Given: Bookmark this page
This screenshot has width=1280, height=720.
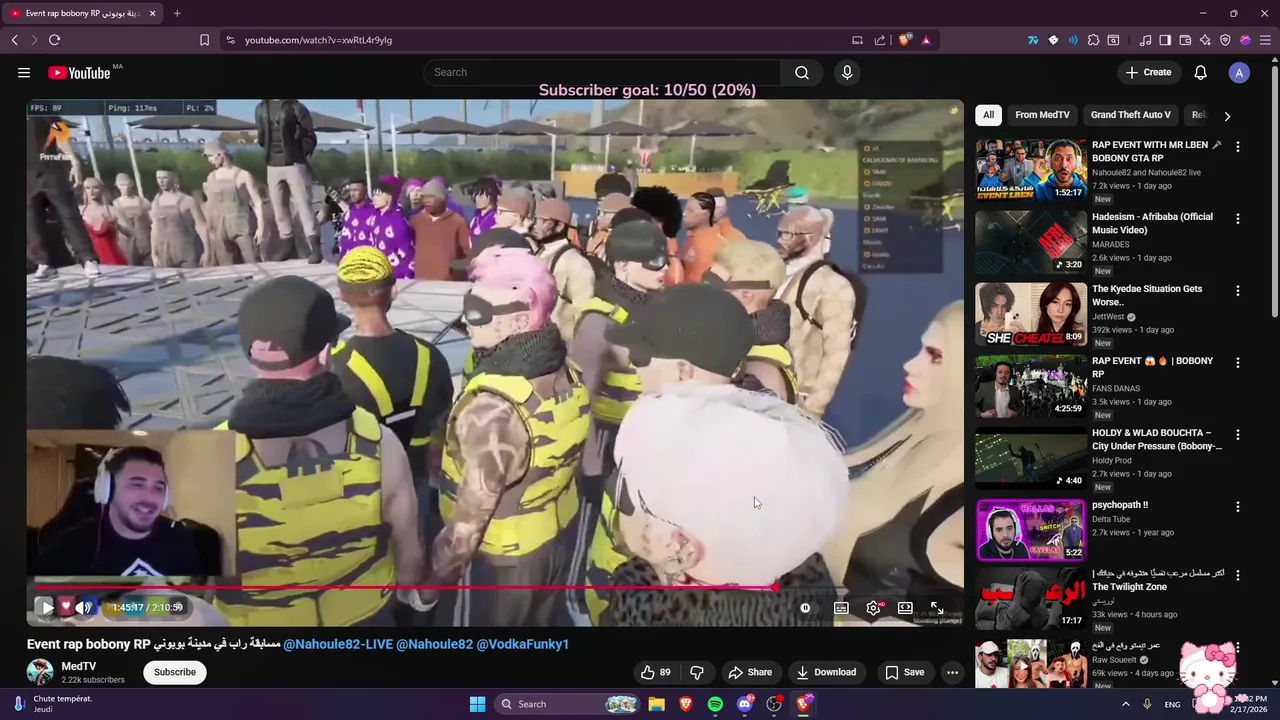Looking at the screenshot, I should coord(204,40).
